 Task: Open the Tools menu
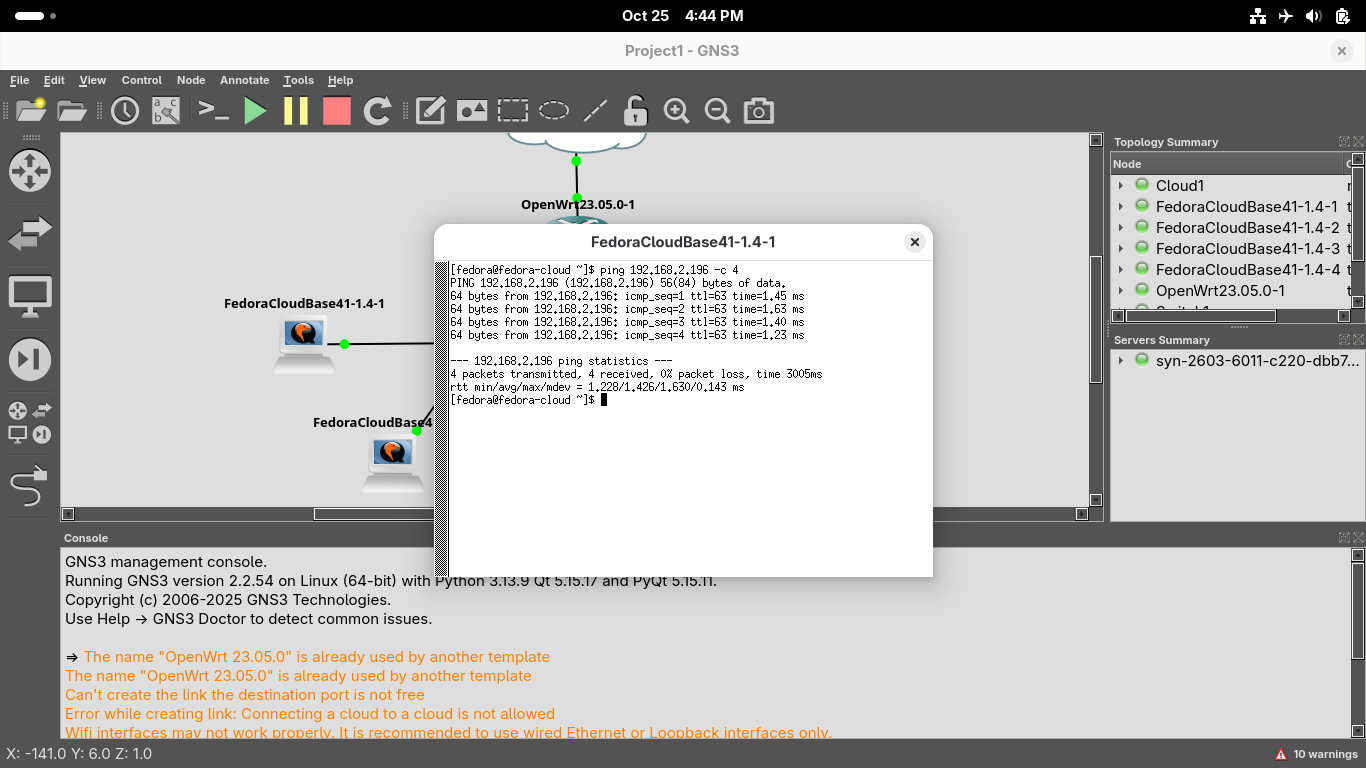tap(298, 80)
